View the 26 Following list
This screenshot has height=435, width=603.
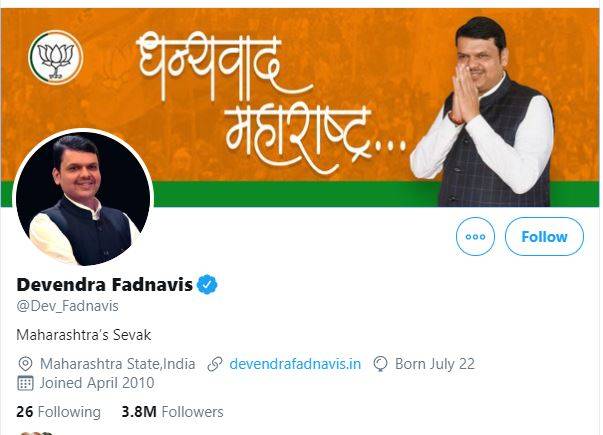58,412
